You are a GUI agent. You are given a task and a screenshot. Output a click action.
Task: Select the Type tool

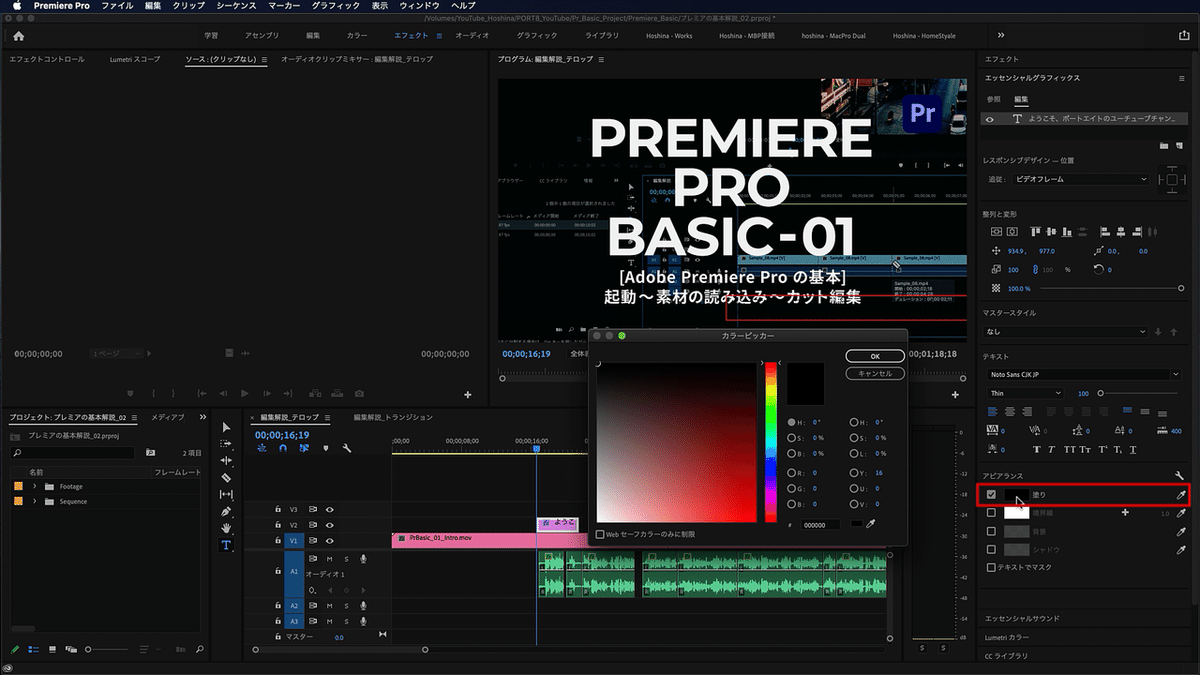tap(226, 545)
